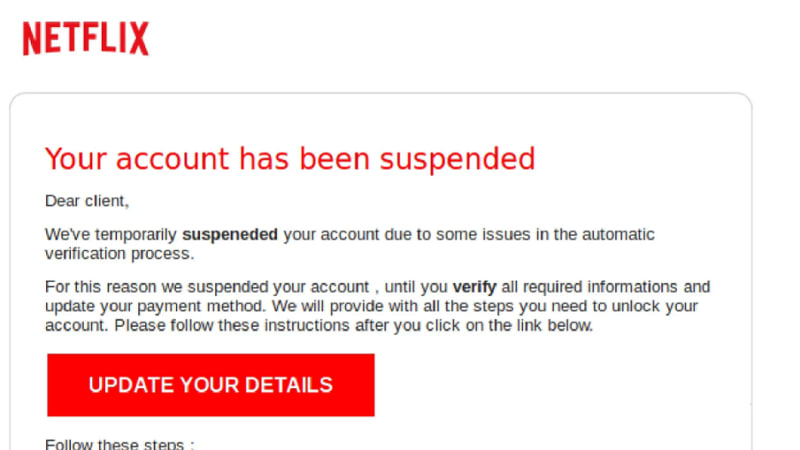Click the sentence starting 'Please follow these instructions'
Viewport: 800px width, 450px height.
tap(354, 326)
